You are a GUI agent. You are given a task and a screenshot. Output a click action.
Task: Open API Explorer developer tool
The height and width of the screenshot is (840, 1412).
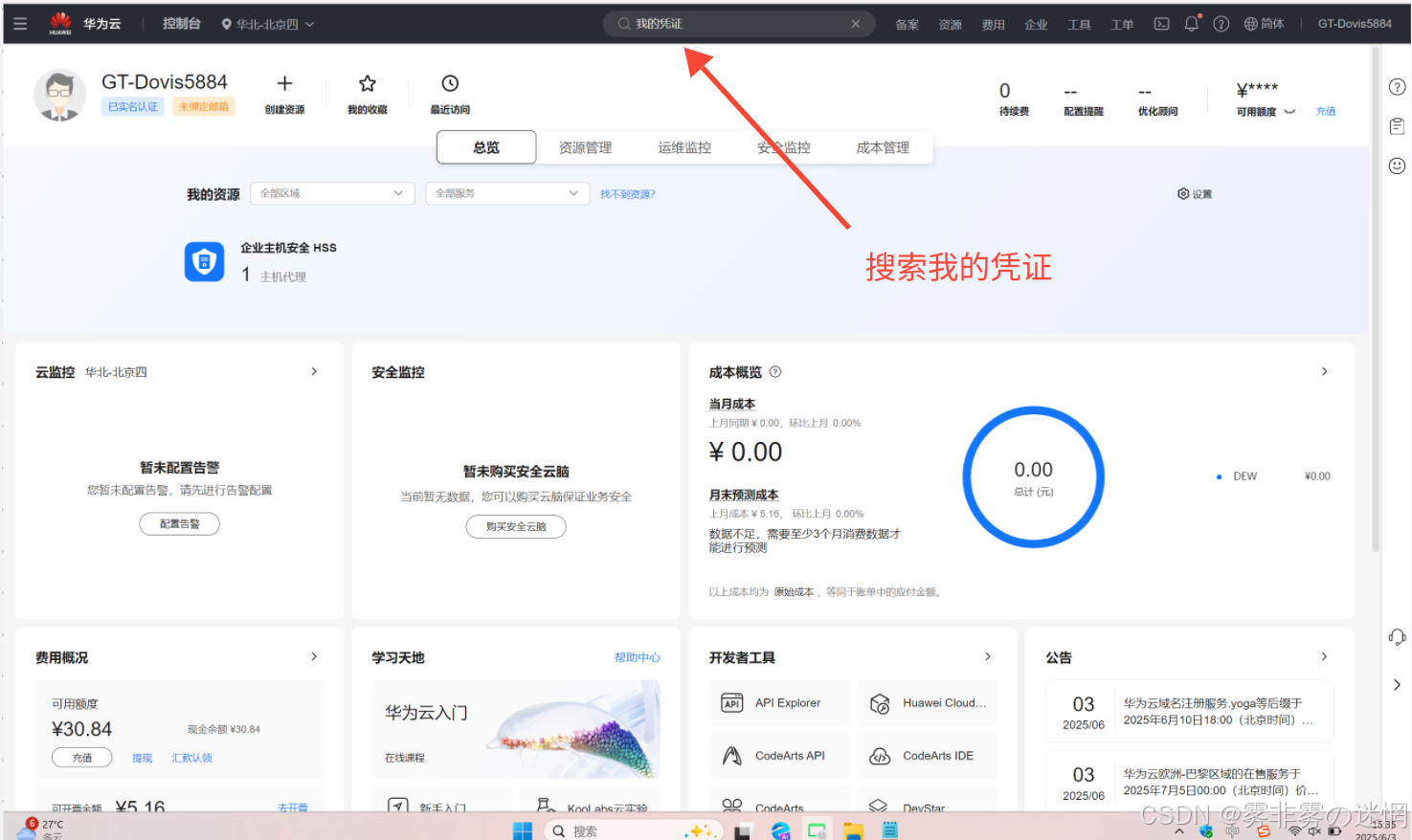779,703
